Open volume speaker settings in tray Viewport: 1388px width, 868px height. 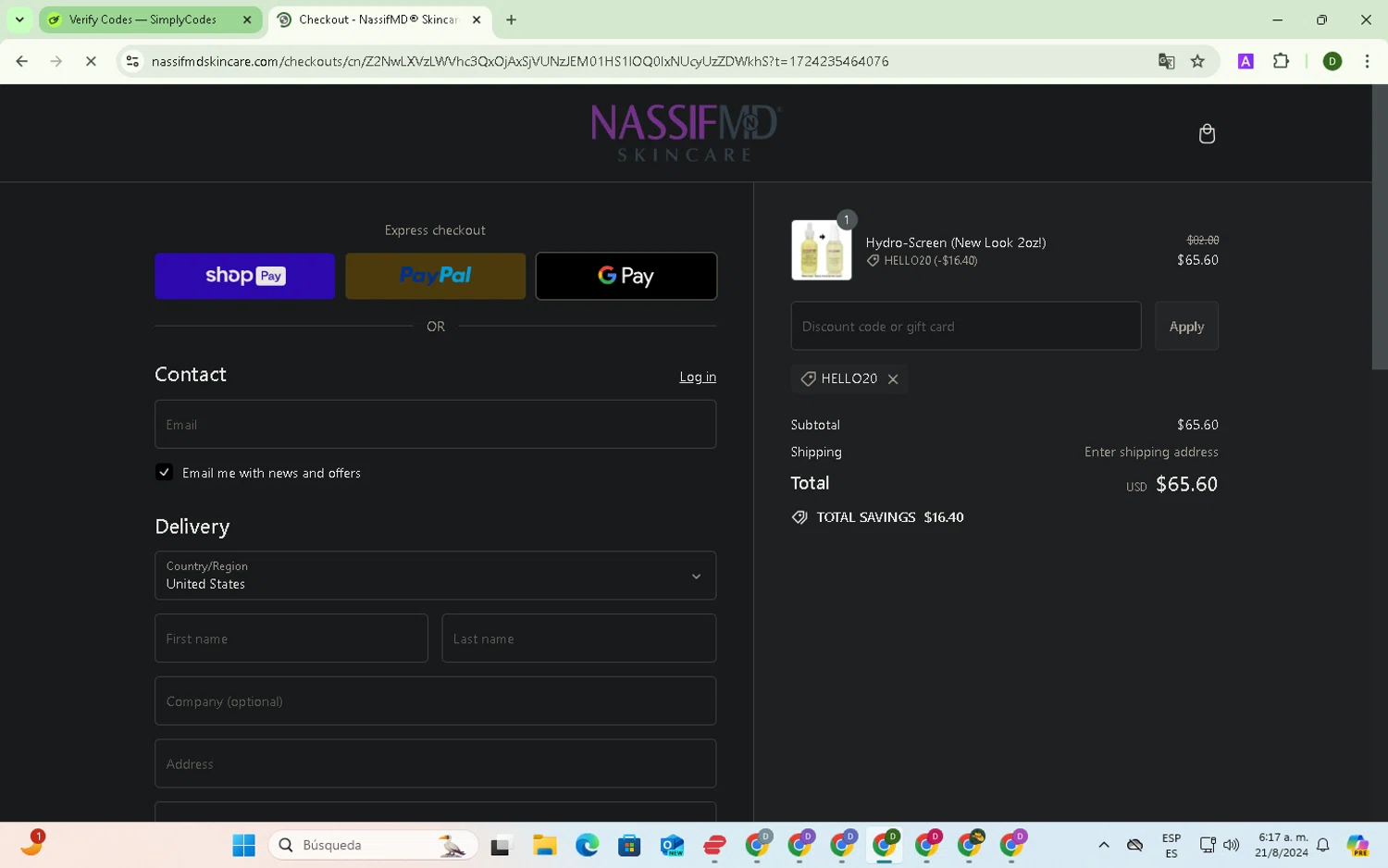coord(1231,845)
